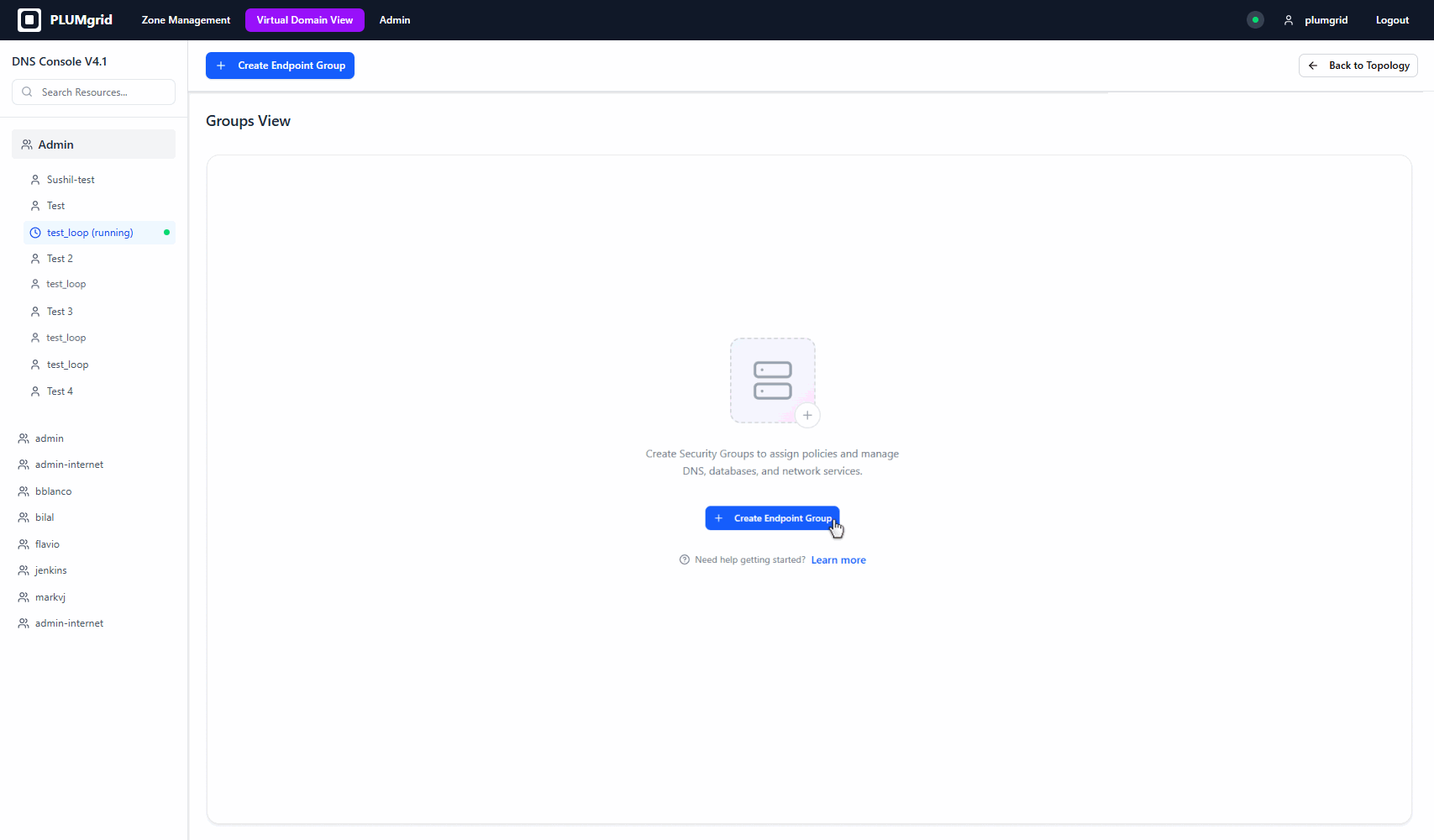Log out using the Logout link
Image resolution: width=1434 pixels, height=840 pixels.
pos(1392,20)
